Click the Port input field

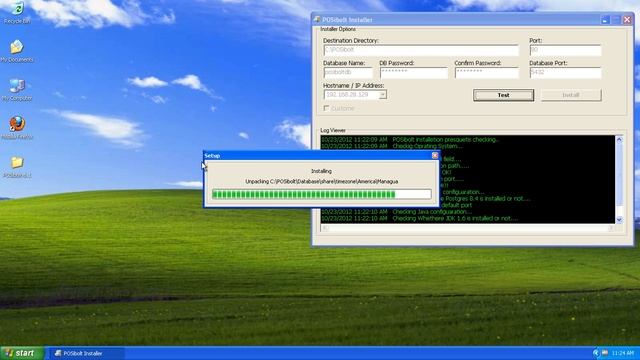point(565,50)
